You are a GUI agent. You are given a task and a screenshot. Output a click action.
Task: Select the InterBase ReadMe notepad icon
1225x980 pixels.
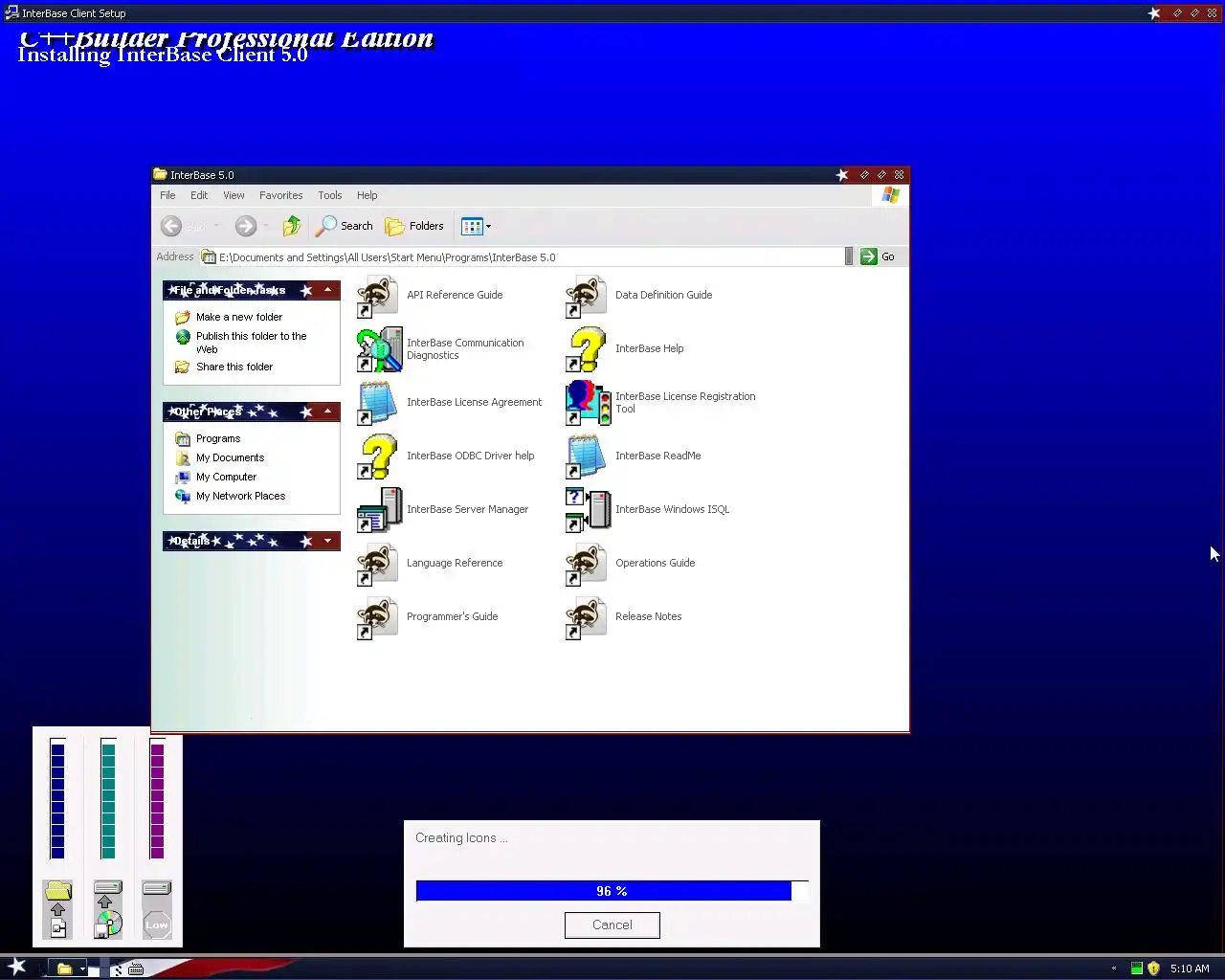(587, 457)
